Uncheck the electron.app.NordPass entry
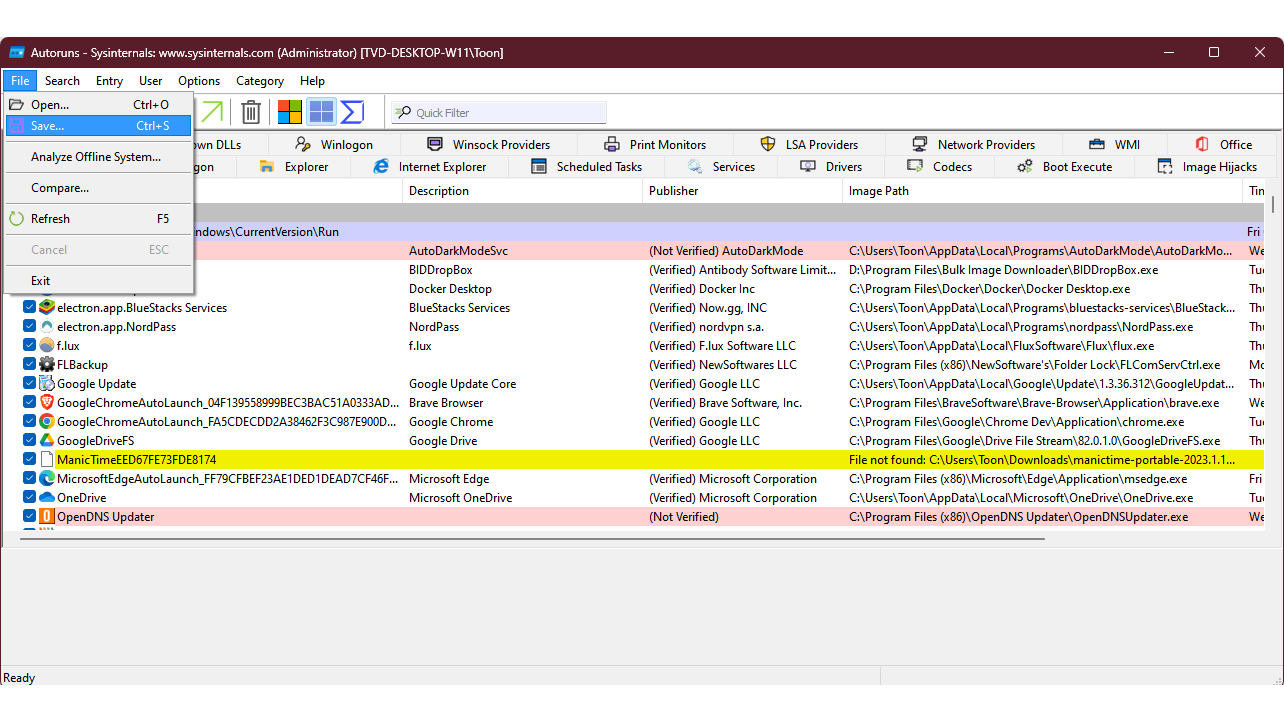1284x722 pixels. click(x=29, y=327)
